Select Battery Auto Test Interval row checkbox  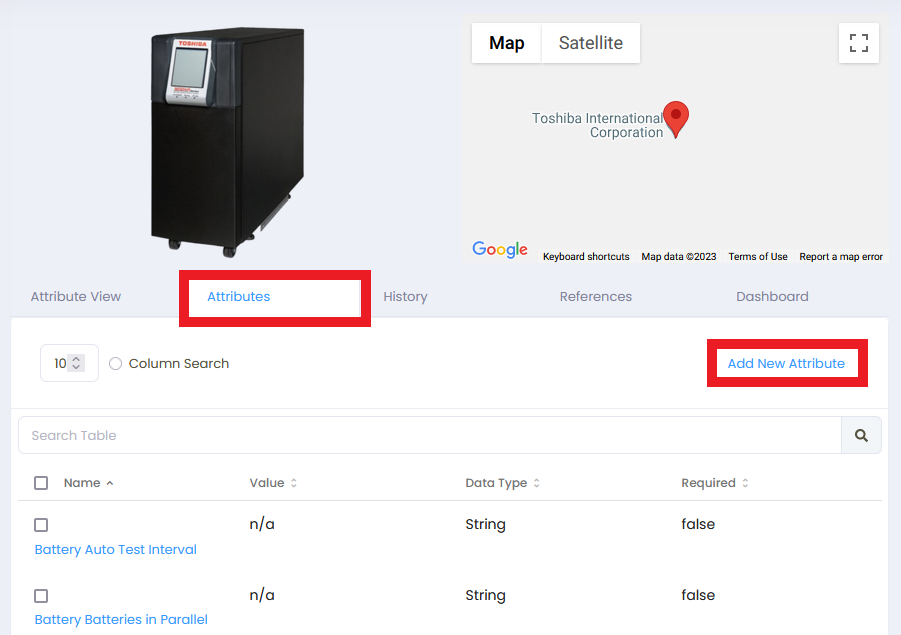point(41,525)
